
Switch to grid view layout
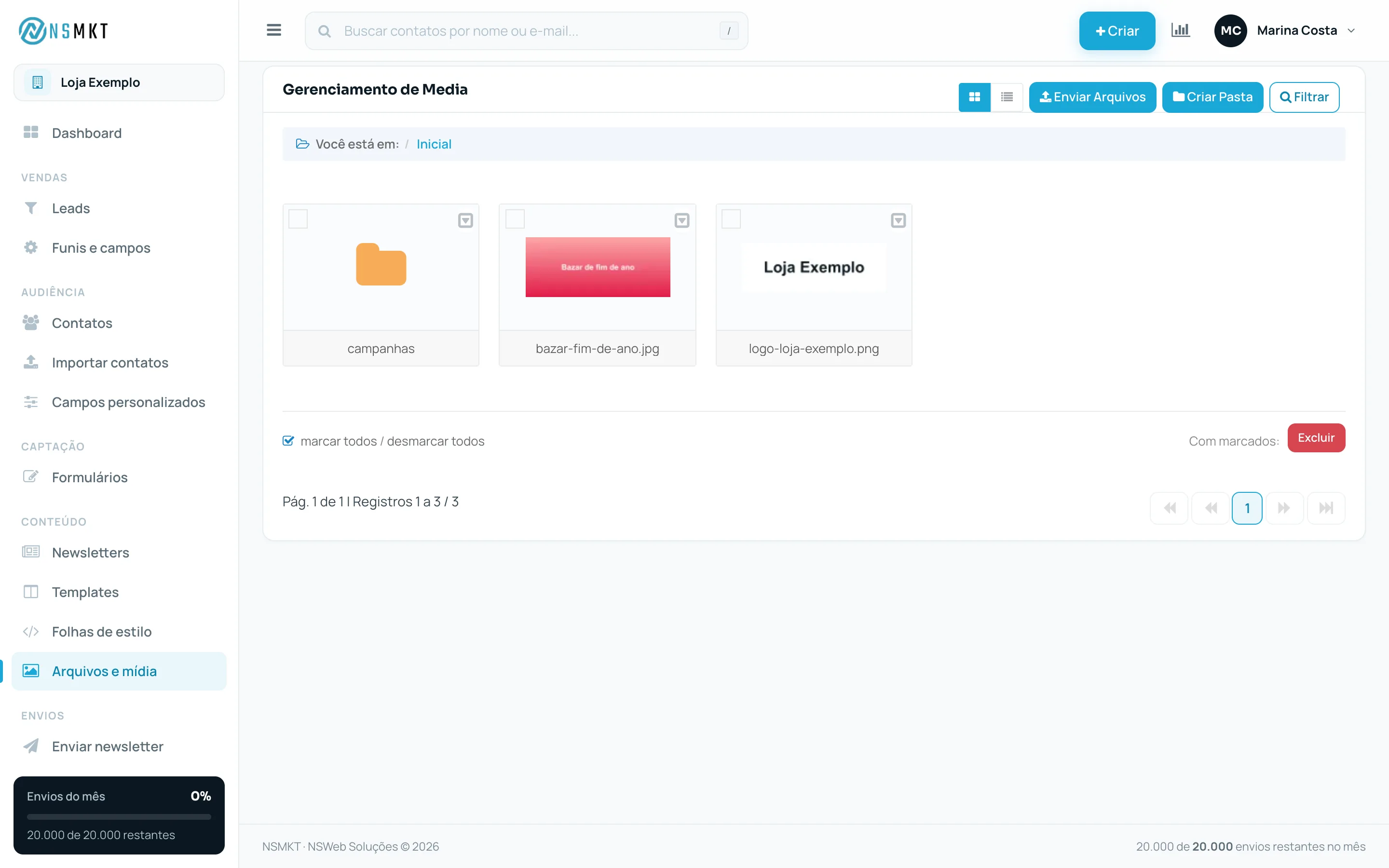point(974,97)
